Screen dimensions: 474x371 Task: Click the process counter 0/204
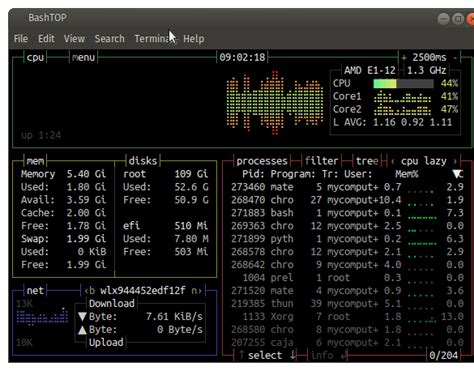443,355
